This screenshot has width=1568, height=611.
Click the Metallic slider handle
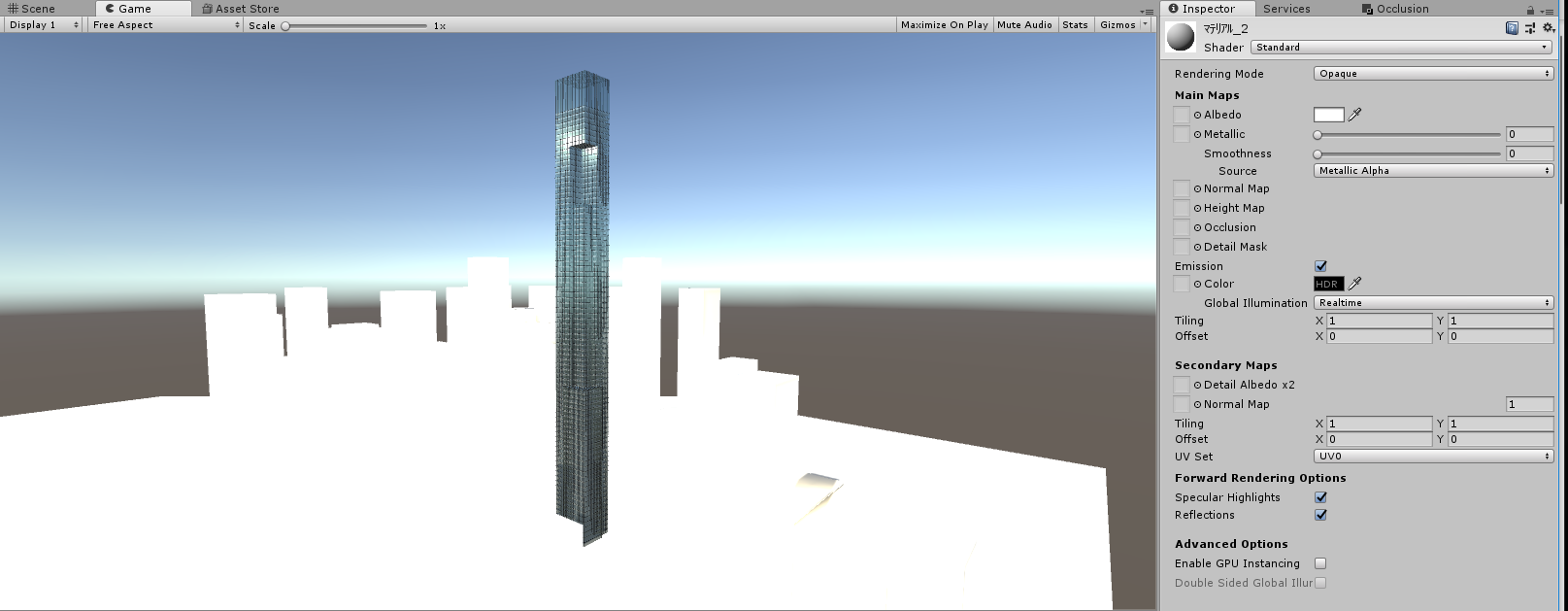tap(1318, 135)
